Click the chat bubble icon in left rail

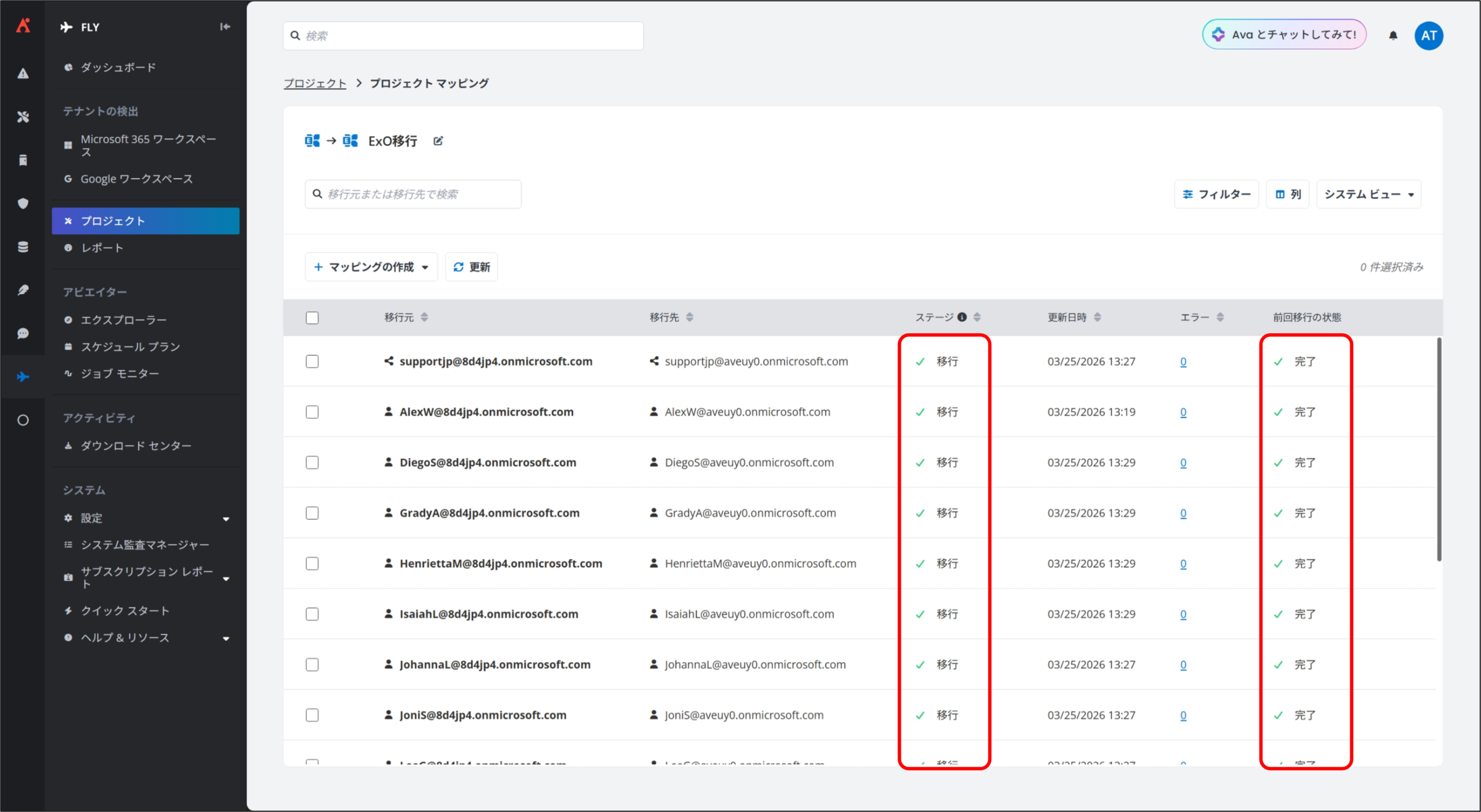[x=23, y=334]
